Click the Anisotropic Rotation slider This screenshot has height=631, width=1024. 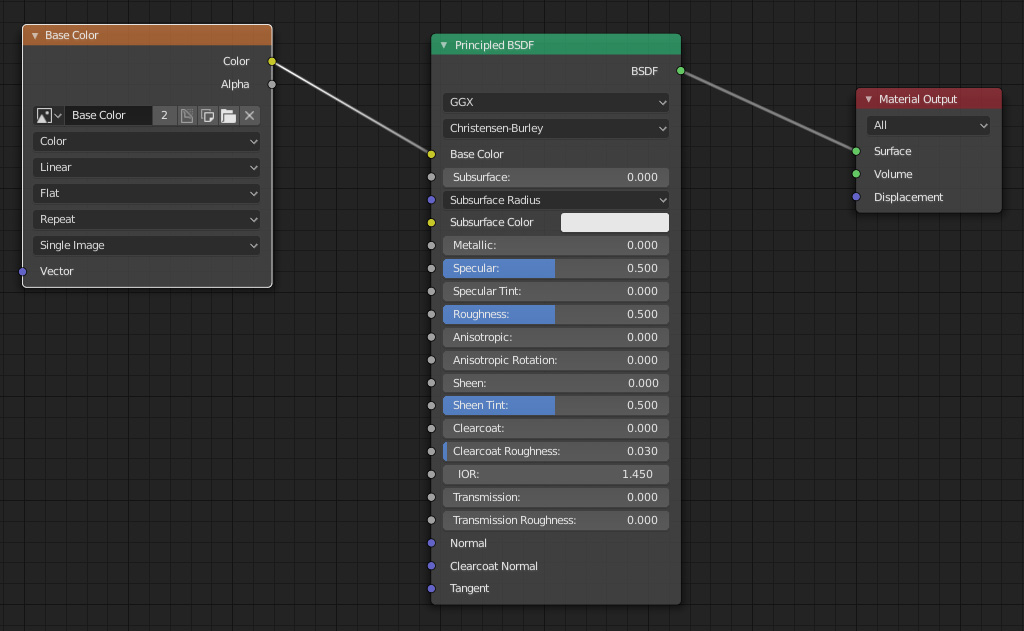tap(556, 360)
